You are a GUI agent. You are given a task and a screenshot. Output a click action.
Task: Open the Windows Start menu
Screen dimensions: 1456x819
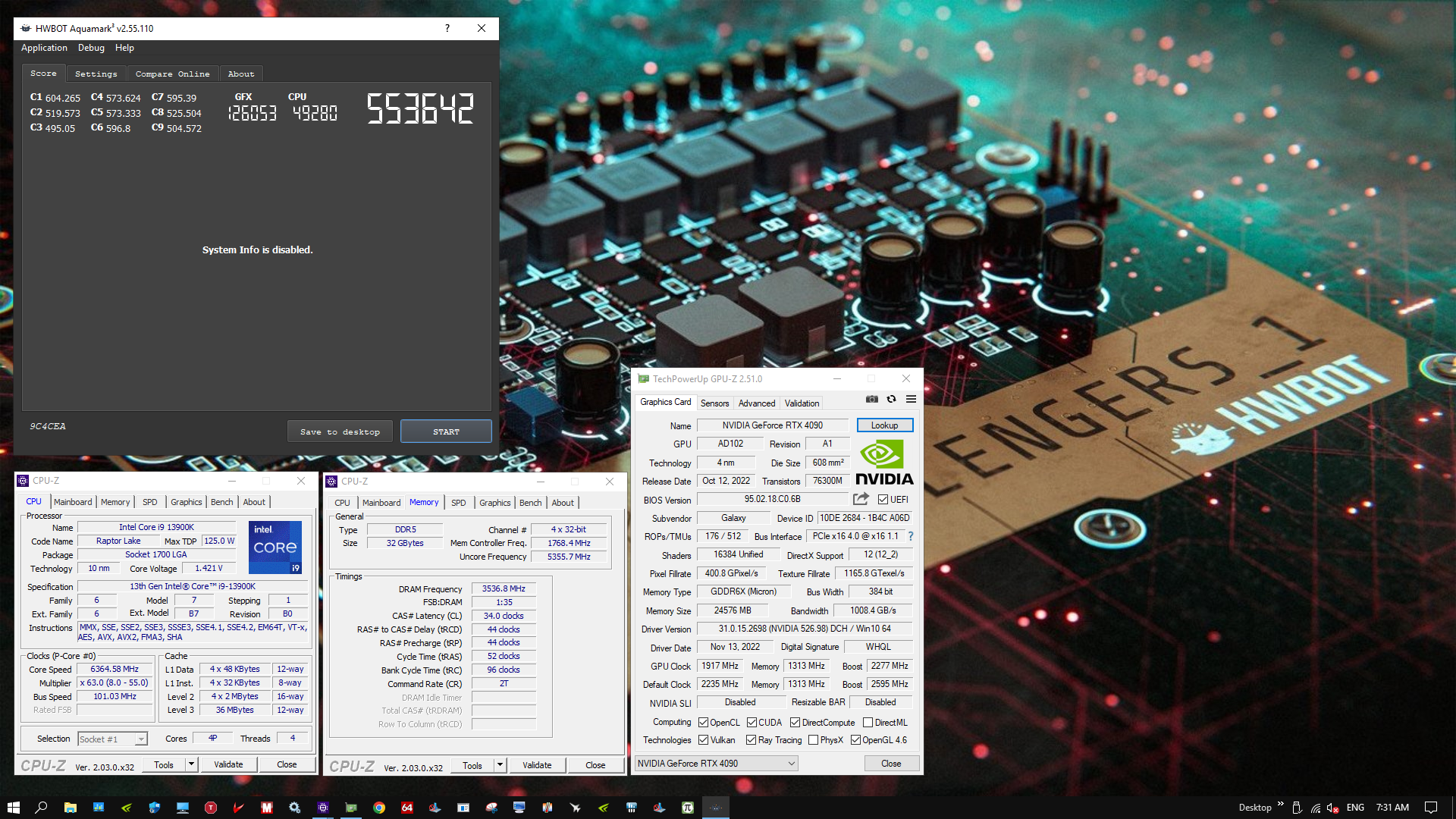tap(13, 808)
